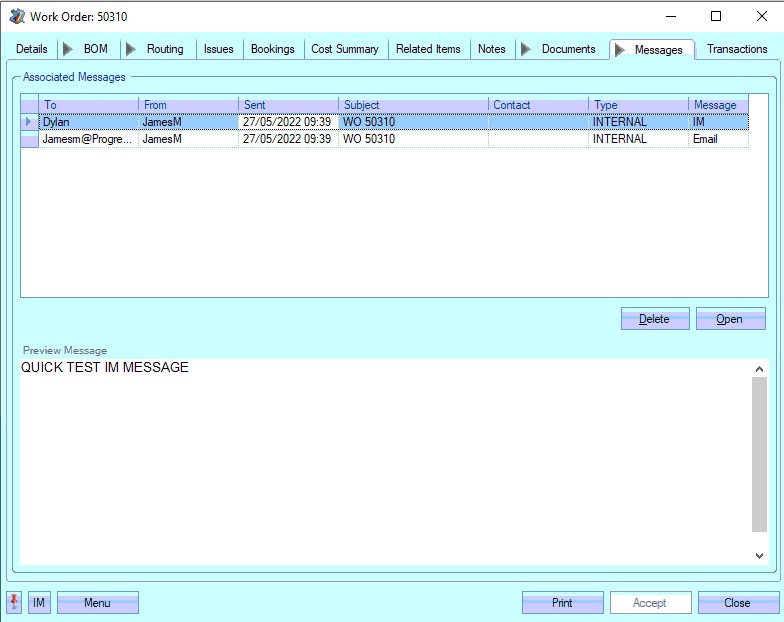
Task: Delete the selected message
Action: [655, 319]
